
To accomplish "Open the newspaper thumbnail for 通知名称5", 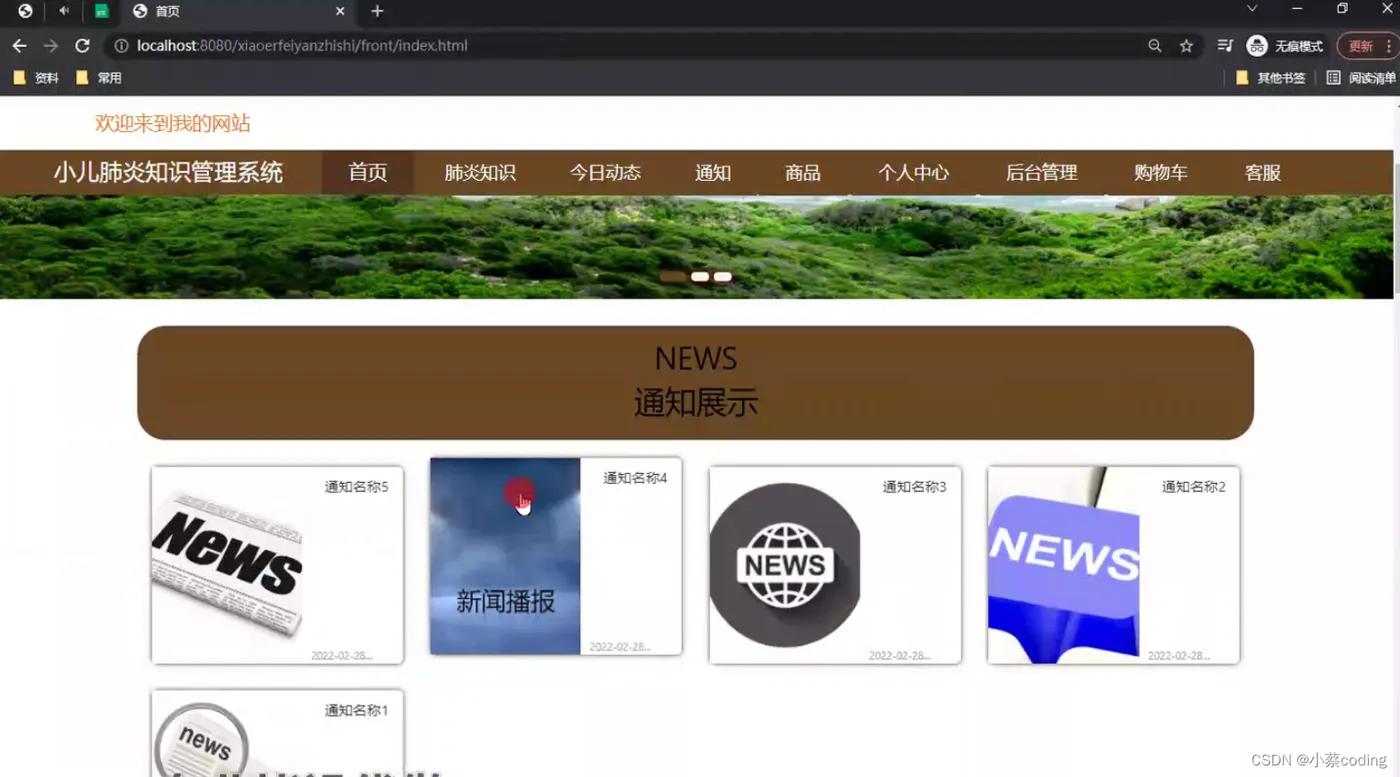I will coord(227,565).
